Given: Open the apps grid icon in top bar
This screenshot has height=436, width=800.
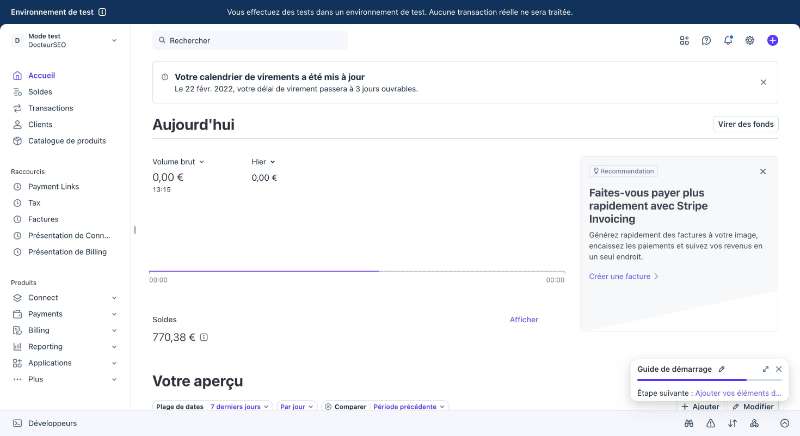Looking at the screenshot, I should (684, 40).
